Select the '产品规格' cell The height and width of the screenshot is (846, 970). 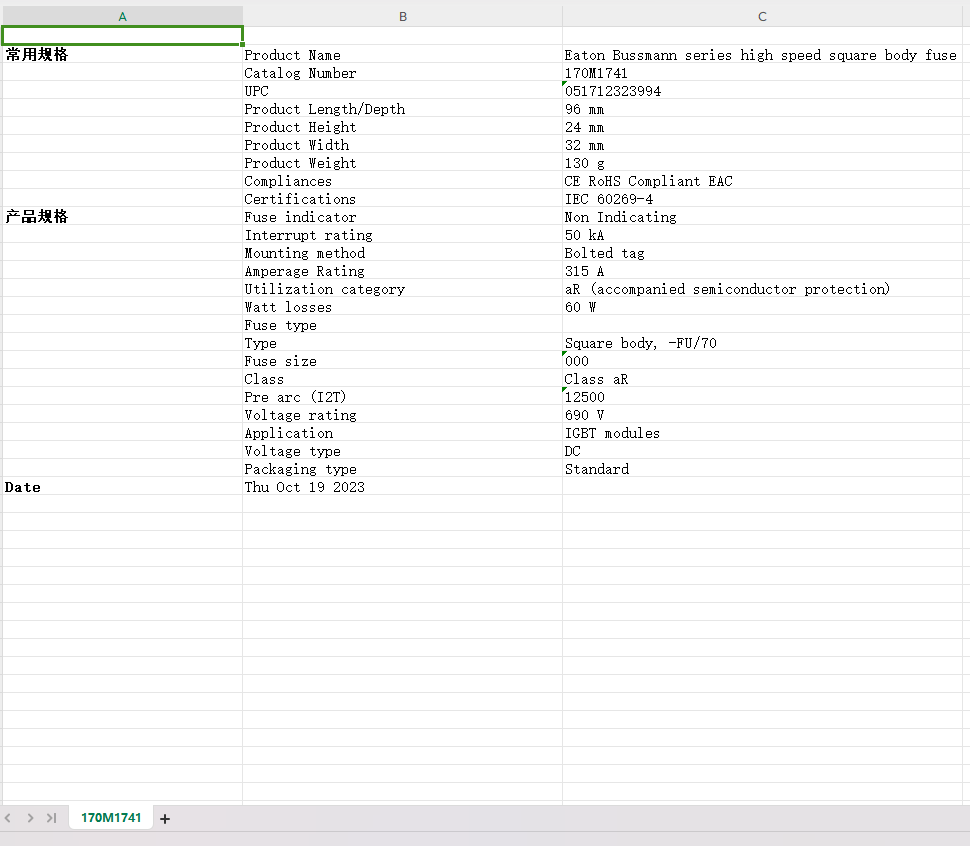click(x=122, y=216)
